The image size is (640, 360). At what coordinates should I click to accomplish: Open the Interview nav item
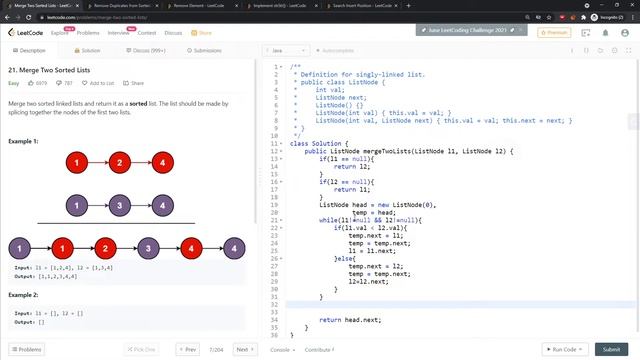coord(118,33)
